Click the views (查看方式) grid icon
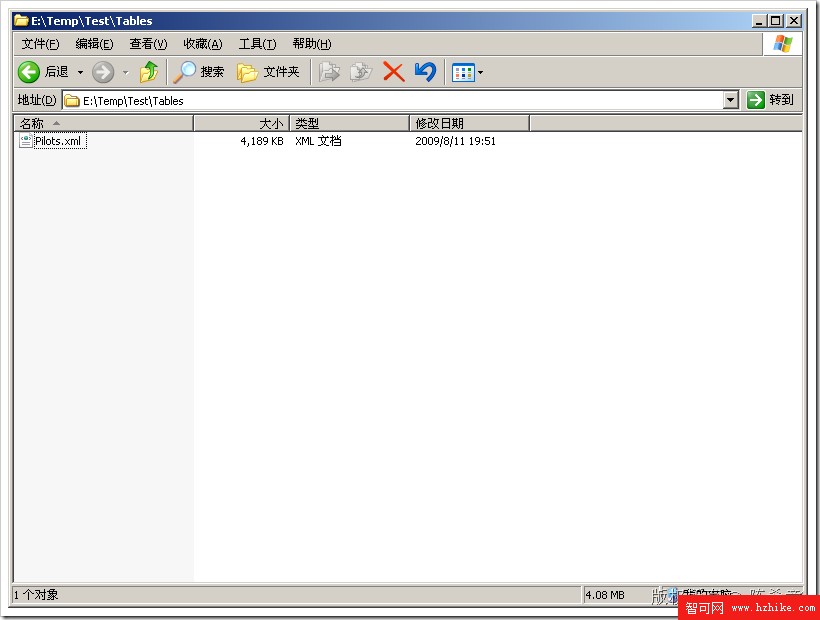 tap(461, 71)
